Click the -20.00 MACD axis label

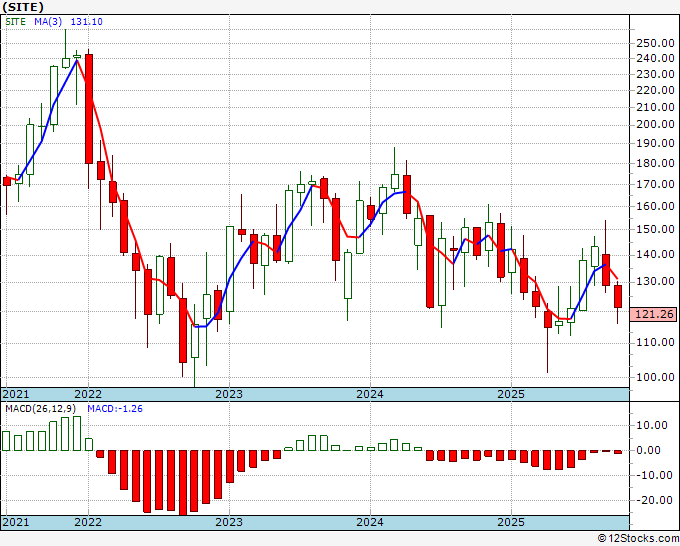[655, 500]
